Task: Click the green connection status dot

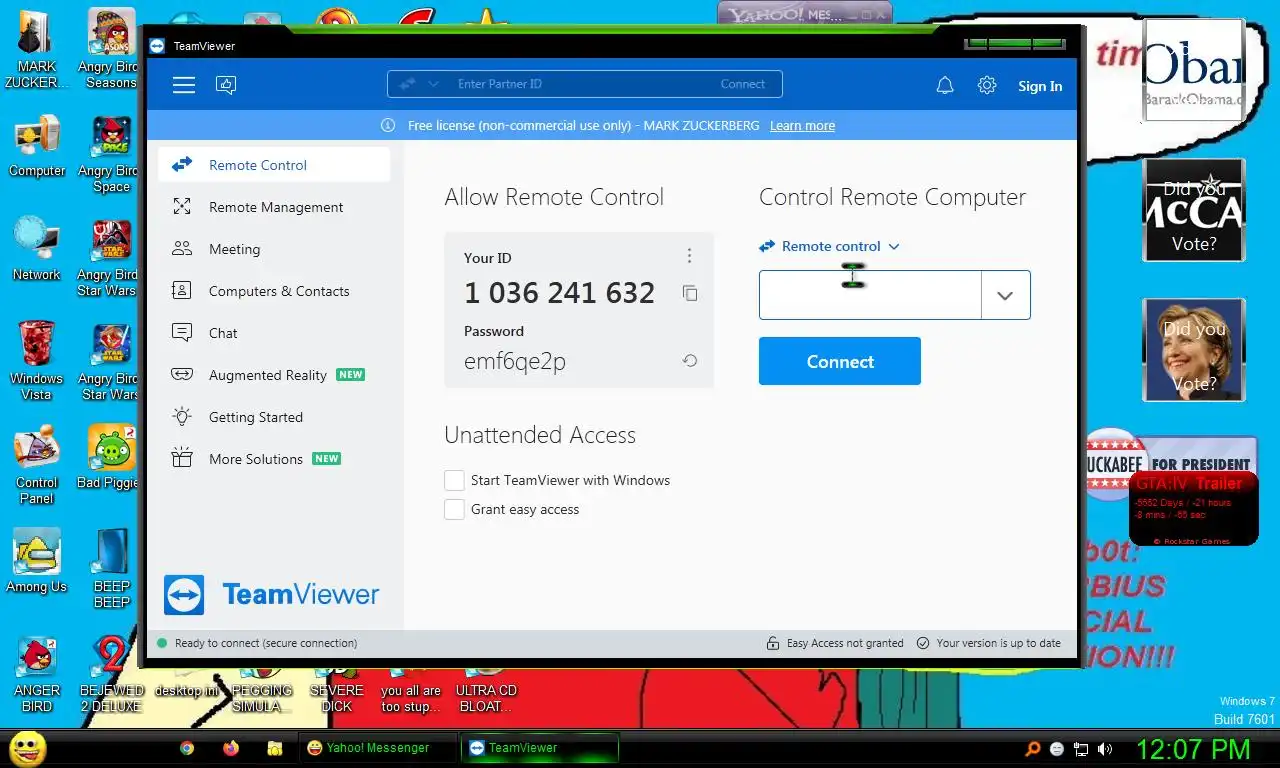Action: pos(162,643)
